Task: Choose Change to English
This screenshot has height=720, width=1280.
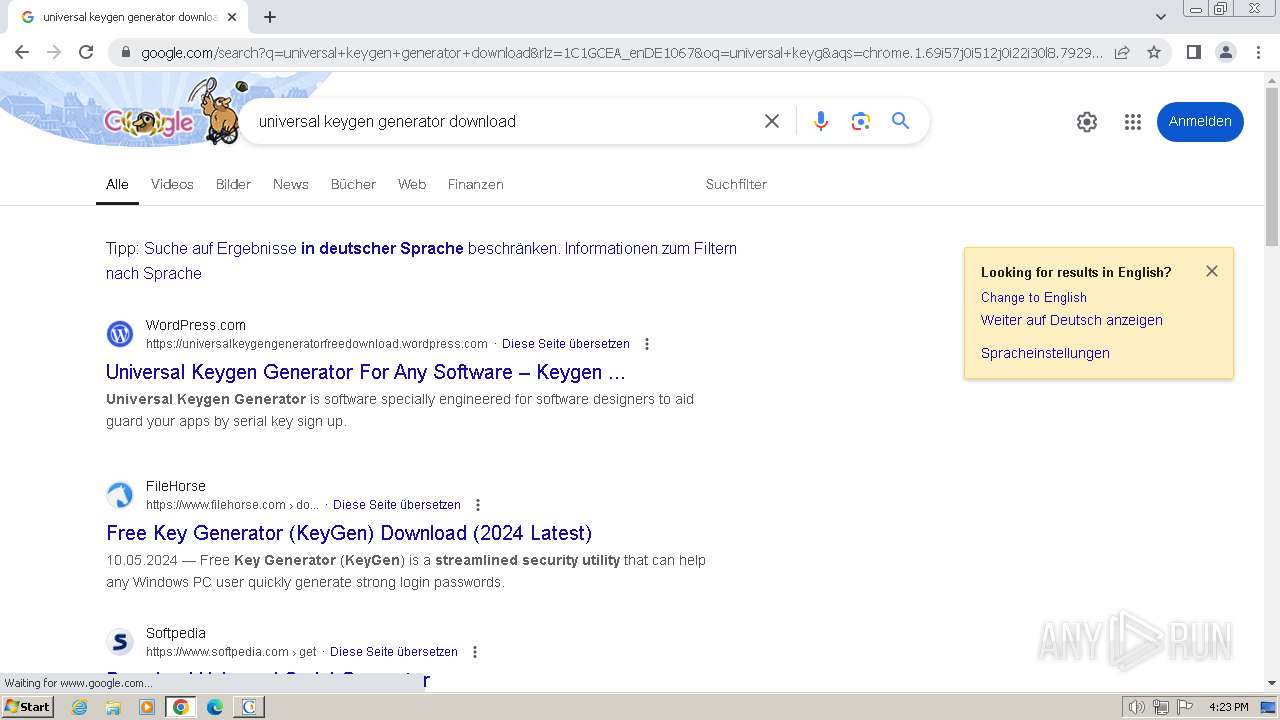Action: click(x=1033, y=297)
